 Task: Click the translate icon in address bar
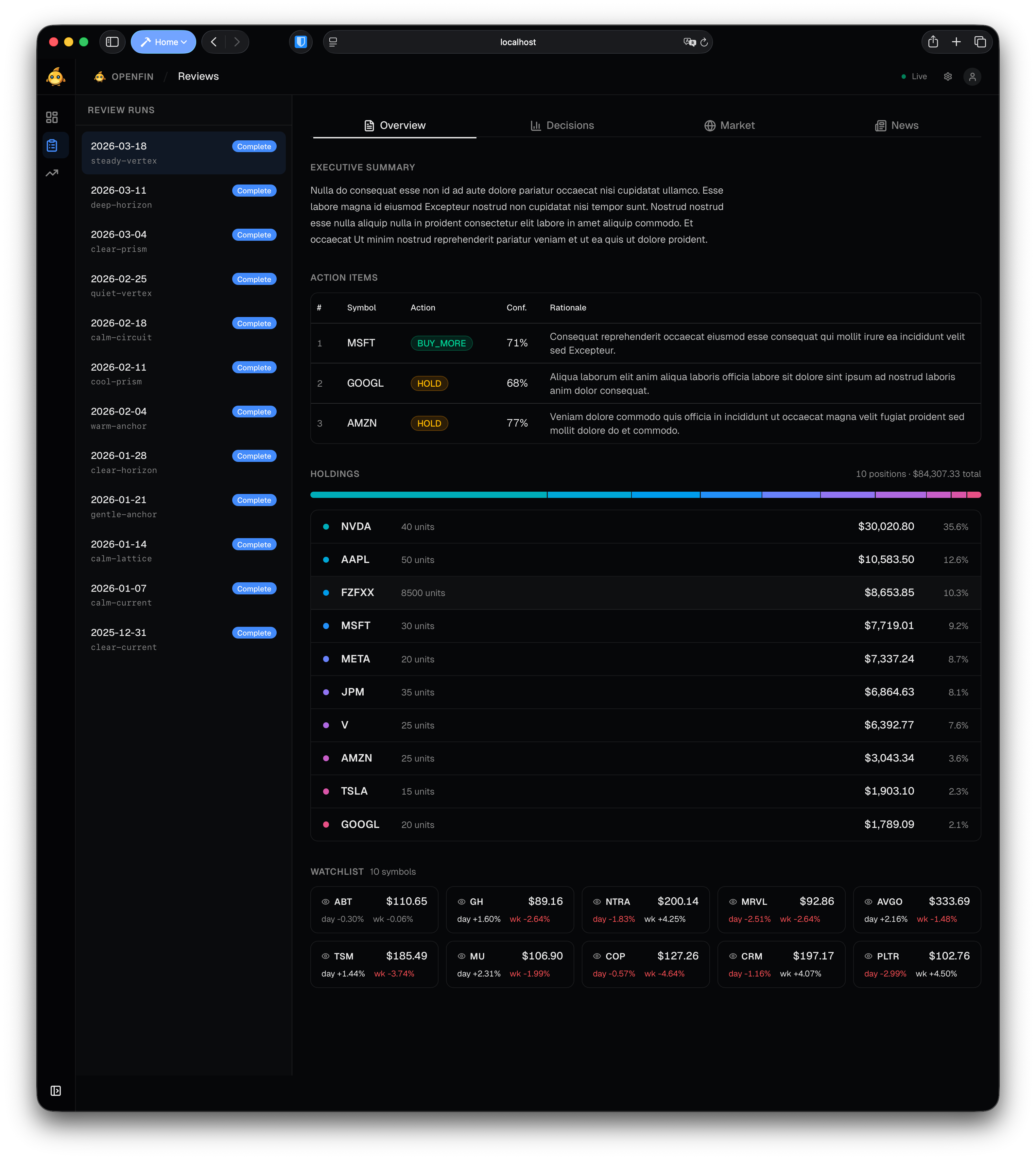689,42
